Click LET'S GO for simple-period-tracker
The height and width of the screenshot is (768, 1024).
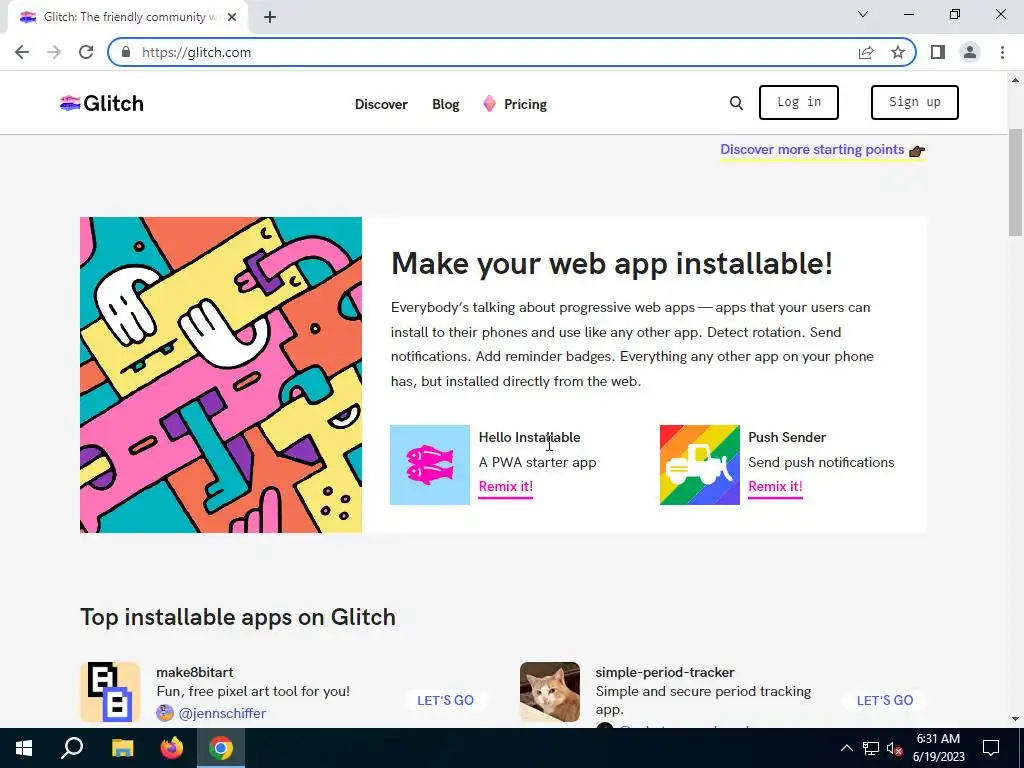click(x=885, y=700)
